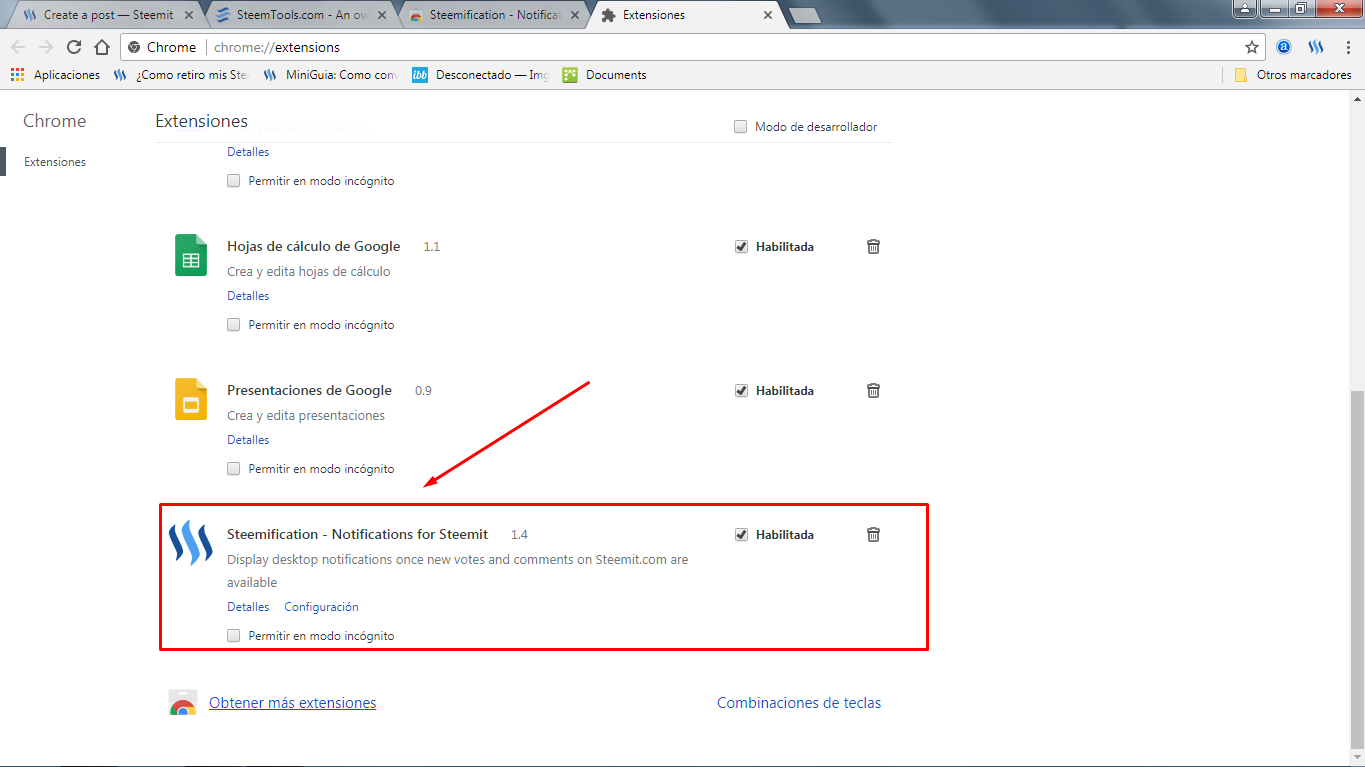Image resolution: width=1365 pixels, height=767 pixels.
Task: Reload the extensions page
Action: coord(74,47)
